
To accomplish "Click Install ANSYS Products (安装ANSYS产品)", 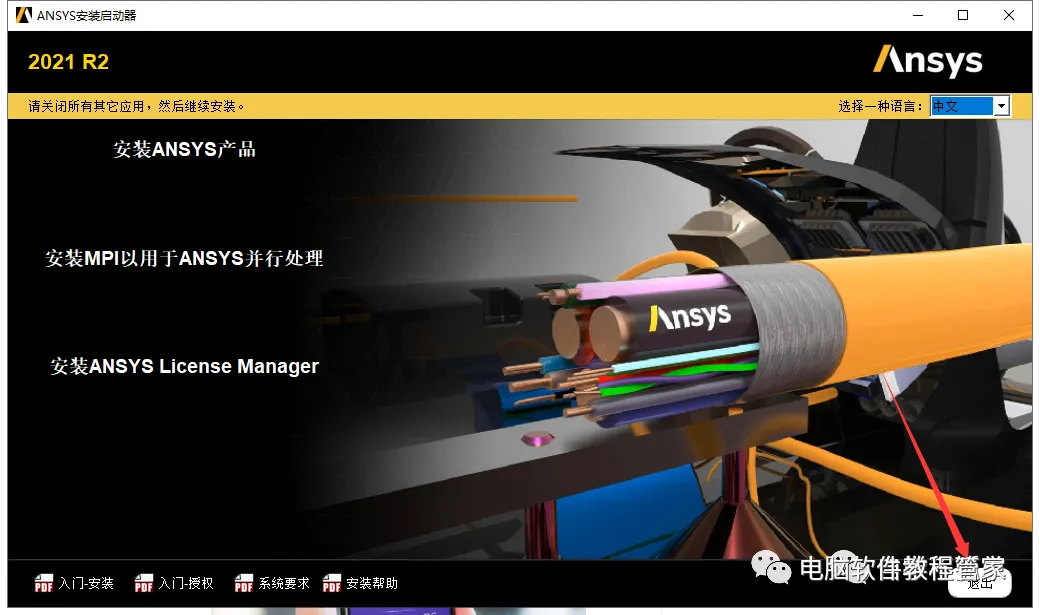I will click(x=184, y=149).
